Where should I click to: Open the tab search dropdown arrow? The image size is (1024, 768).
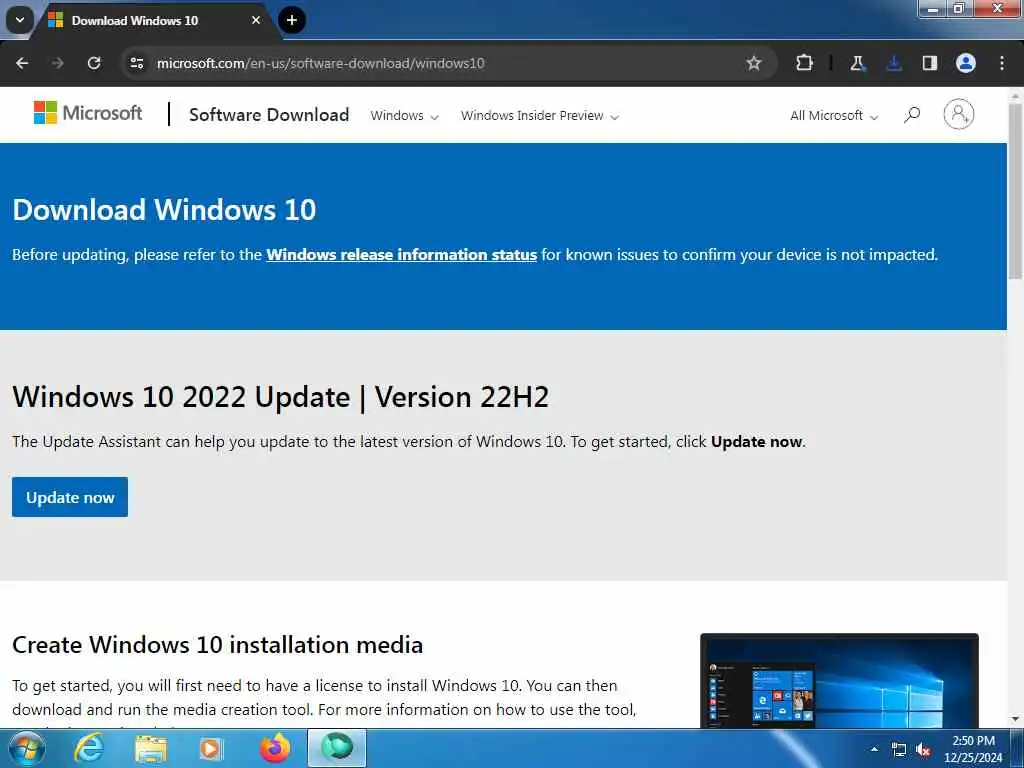(20, 20)
